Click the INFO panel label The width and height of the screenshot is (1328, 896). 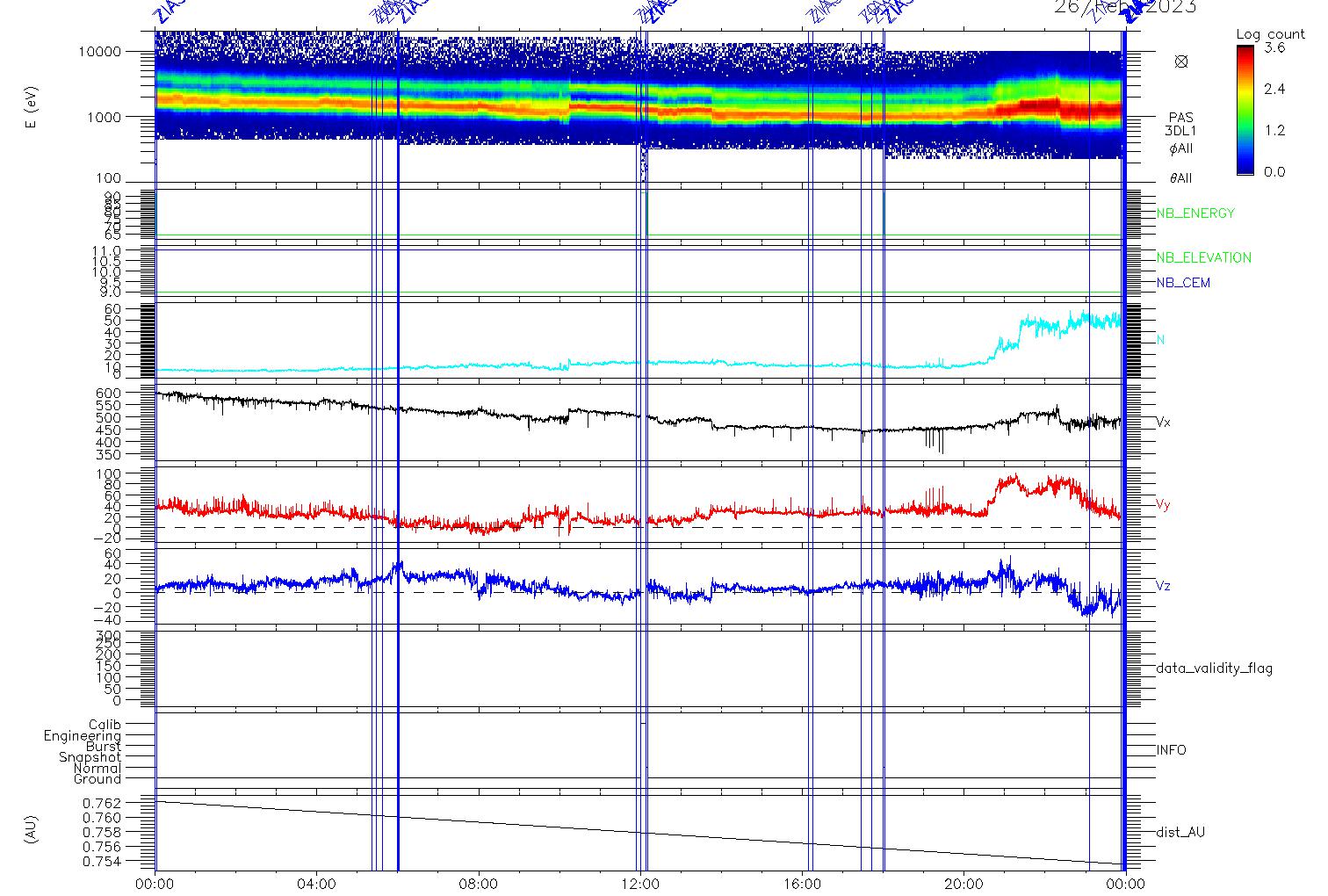click(1171, 750)
